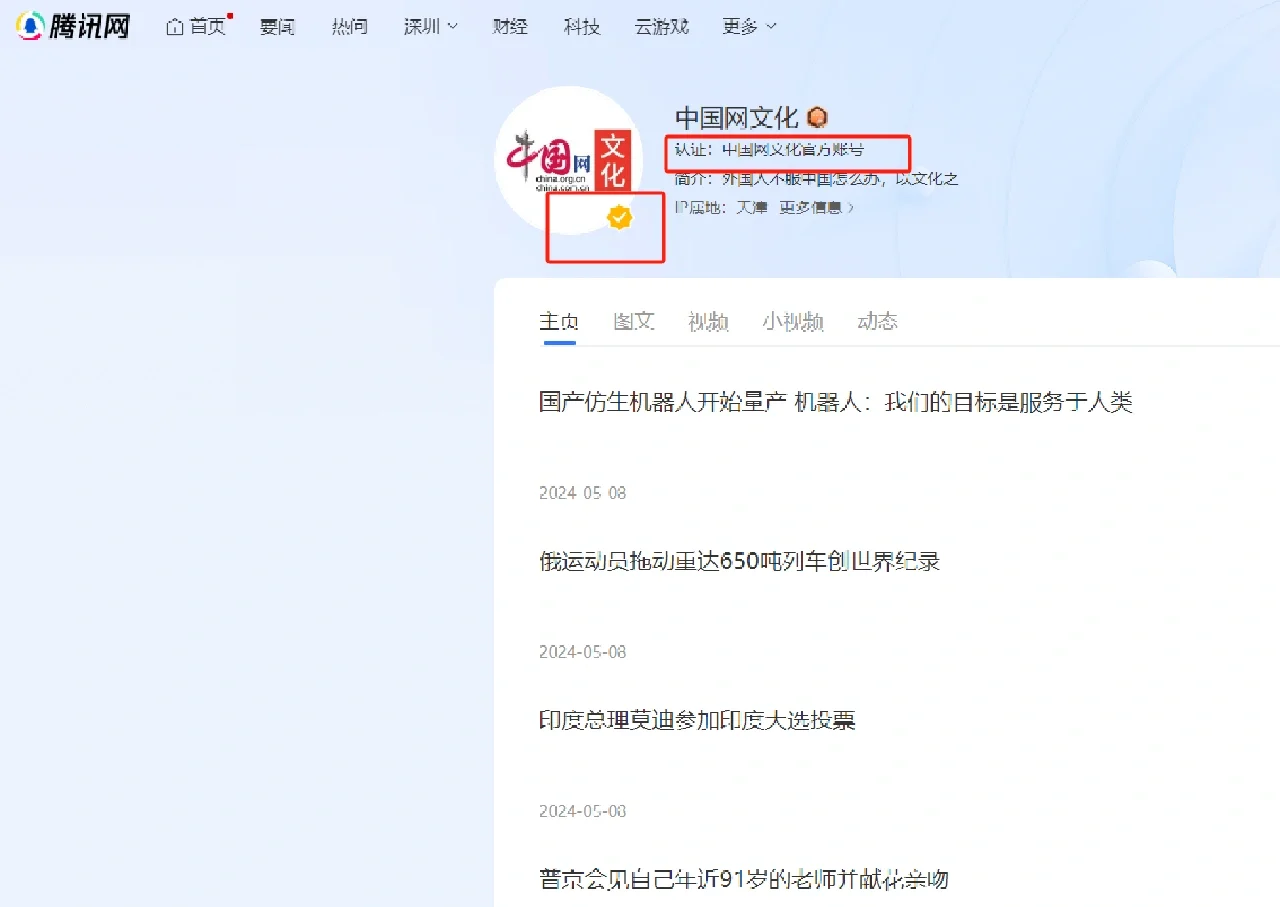Open article about 国产仿生机器人开始量产
This screenshot has width=1280, height=907.
tap(835, 402)
